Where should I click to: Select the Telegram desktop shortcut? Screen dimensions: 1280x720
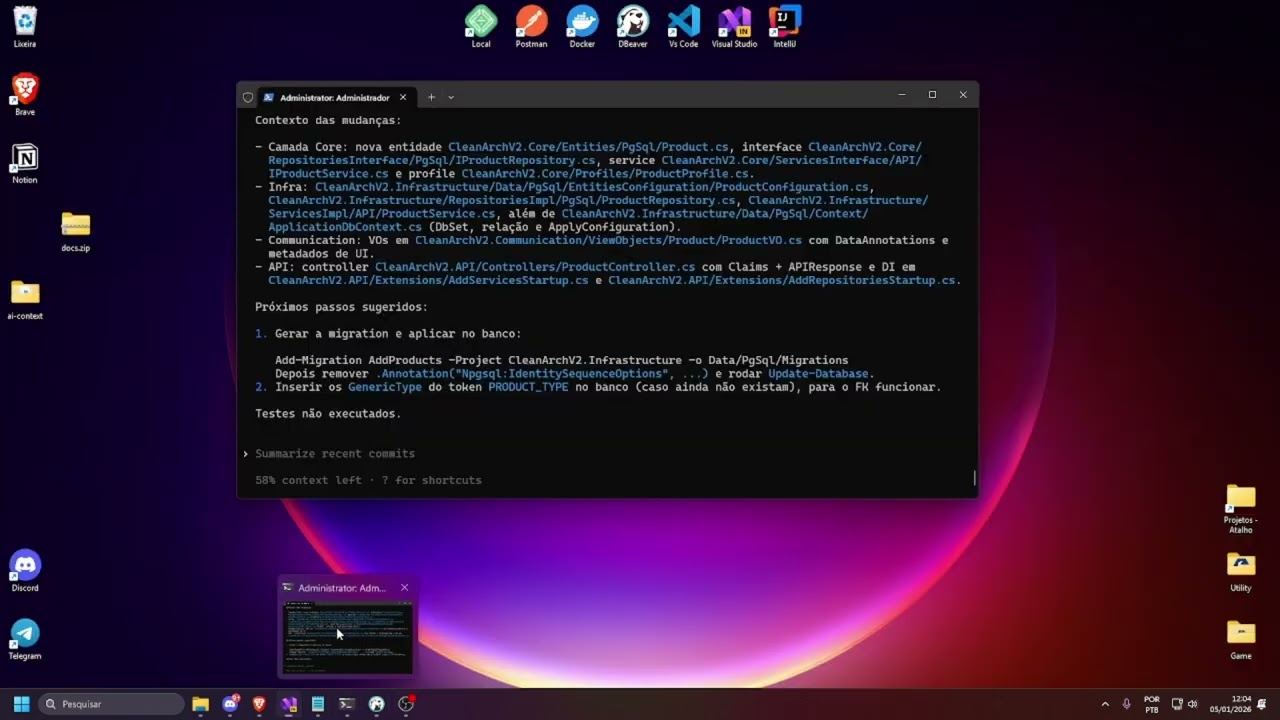tap(25, 639)
